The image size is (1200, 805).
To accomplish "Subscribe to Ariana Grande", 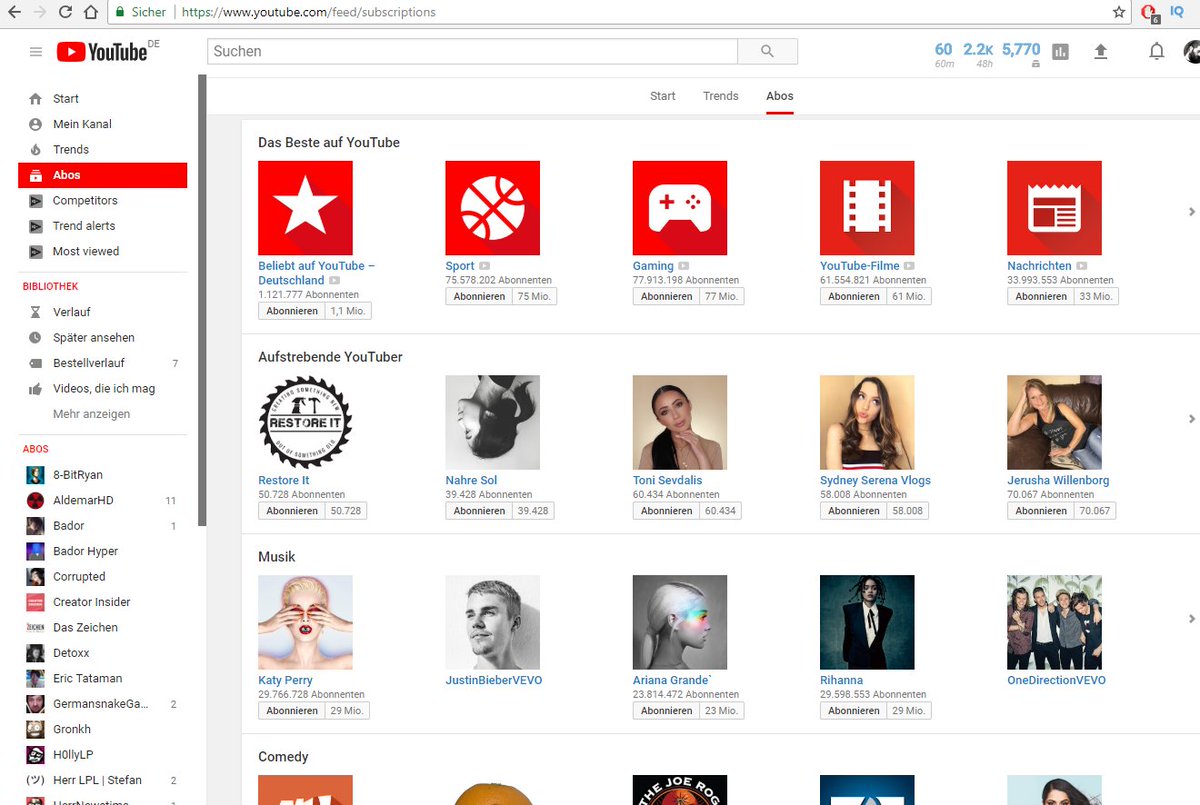I will [667, 710].
